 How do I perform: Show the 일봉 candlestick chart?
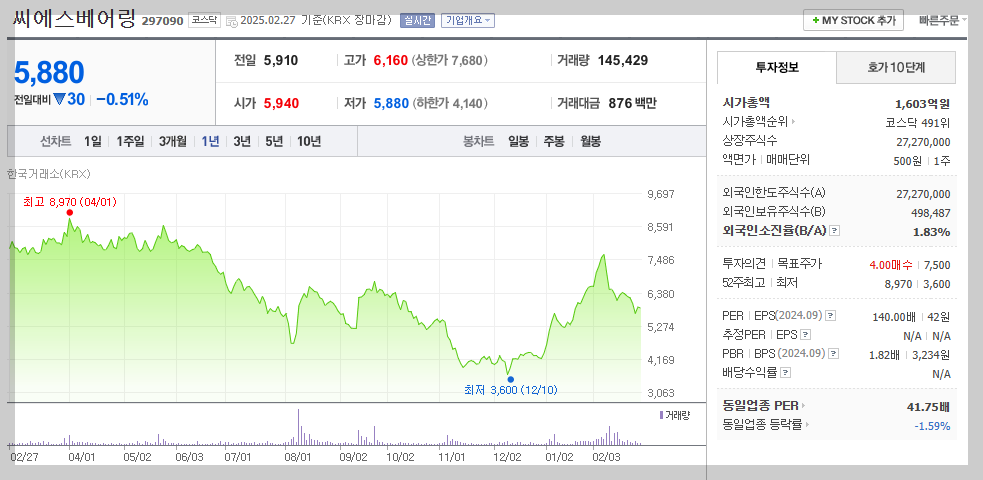coord(518,142)
